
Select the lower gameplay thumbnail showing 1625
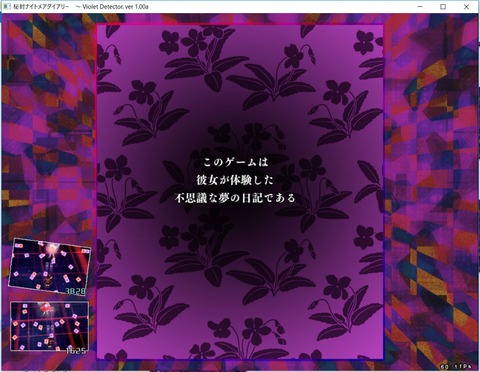(49, 326)
